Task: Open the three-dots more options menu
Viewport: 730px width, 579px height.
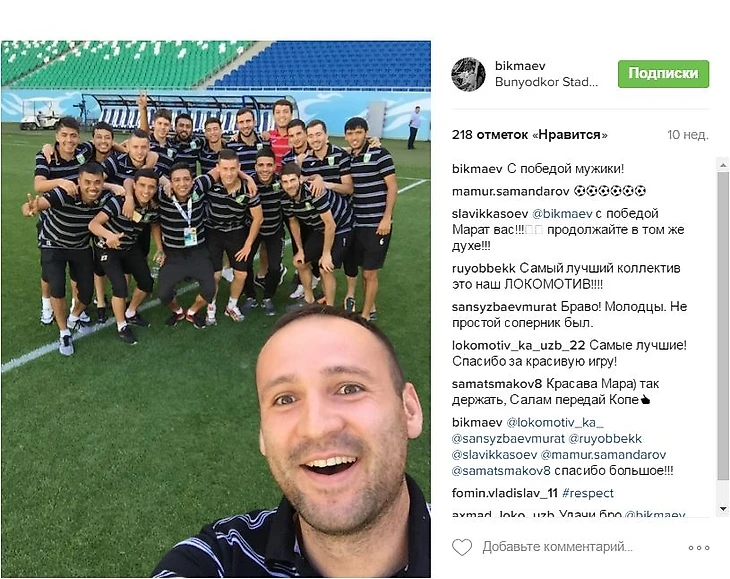Action: (699, 548)
